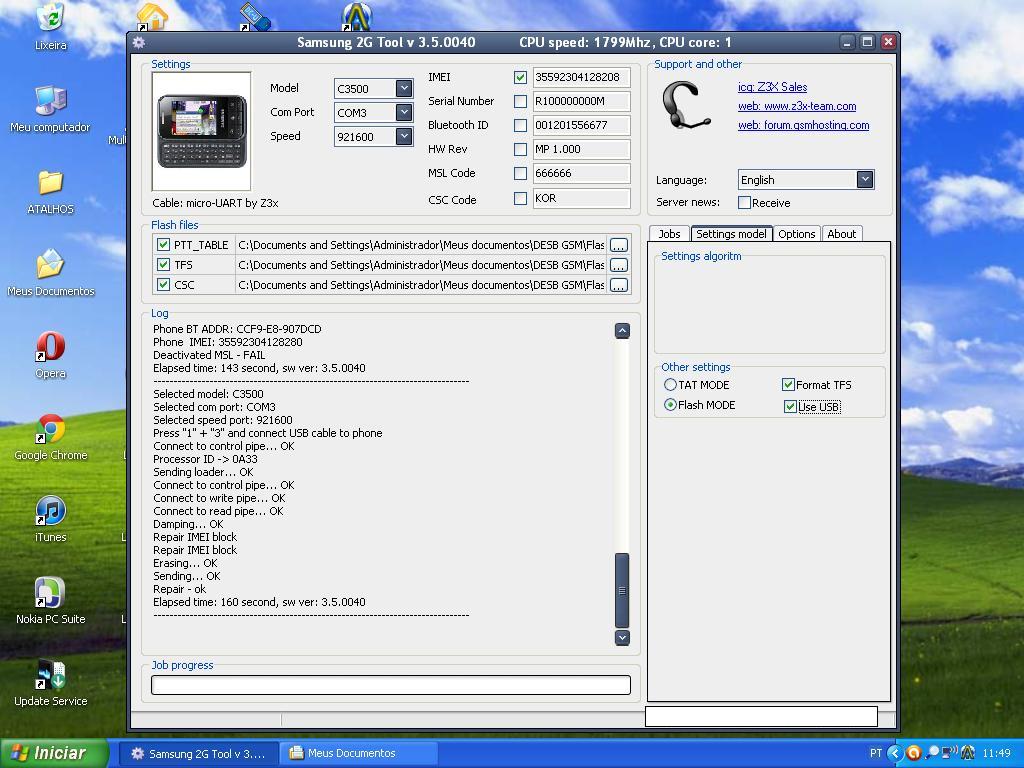This screenshot has width=1024, height=768.
Task: Toggle the Use USB checkbox
Action: [790, 407]
